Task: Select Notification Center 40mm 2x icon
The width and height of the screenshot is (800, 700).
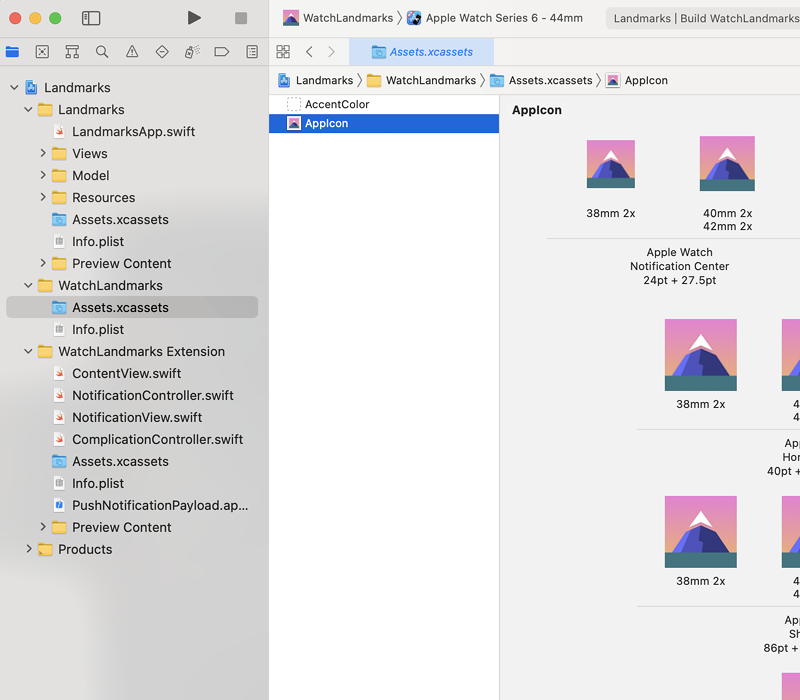Action: click(727, 163)
